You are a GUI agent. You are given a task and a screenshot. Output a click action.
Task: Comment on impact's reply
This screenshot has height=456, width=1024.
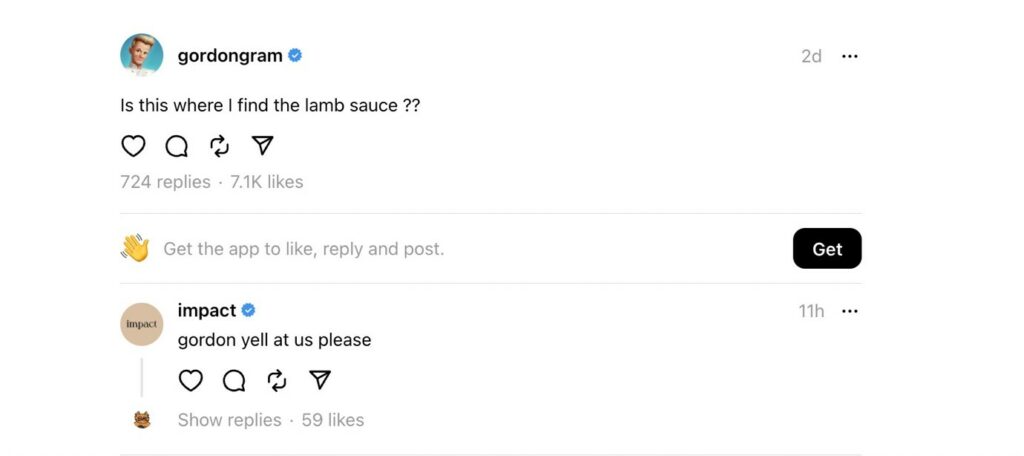pyautogui.click(x=234, y=380)
